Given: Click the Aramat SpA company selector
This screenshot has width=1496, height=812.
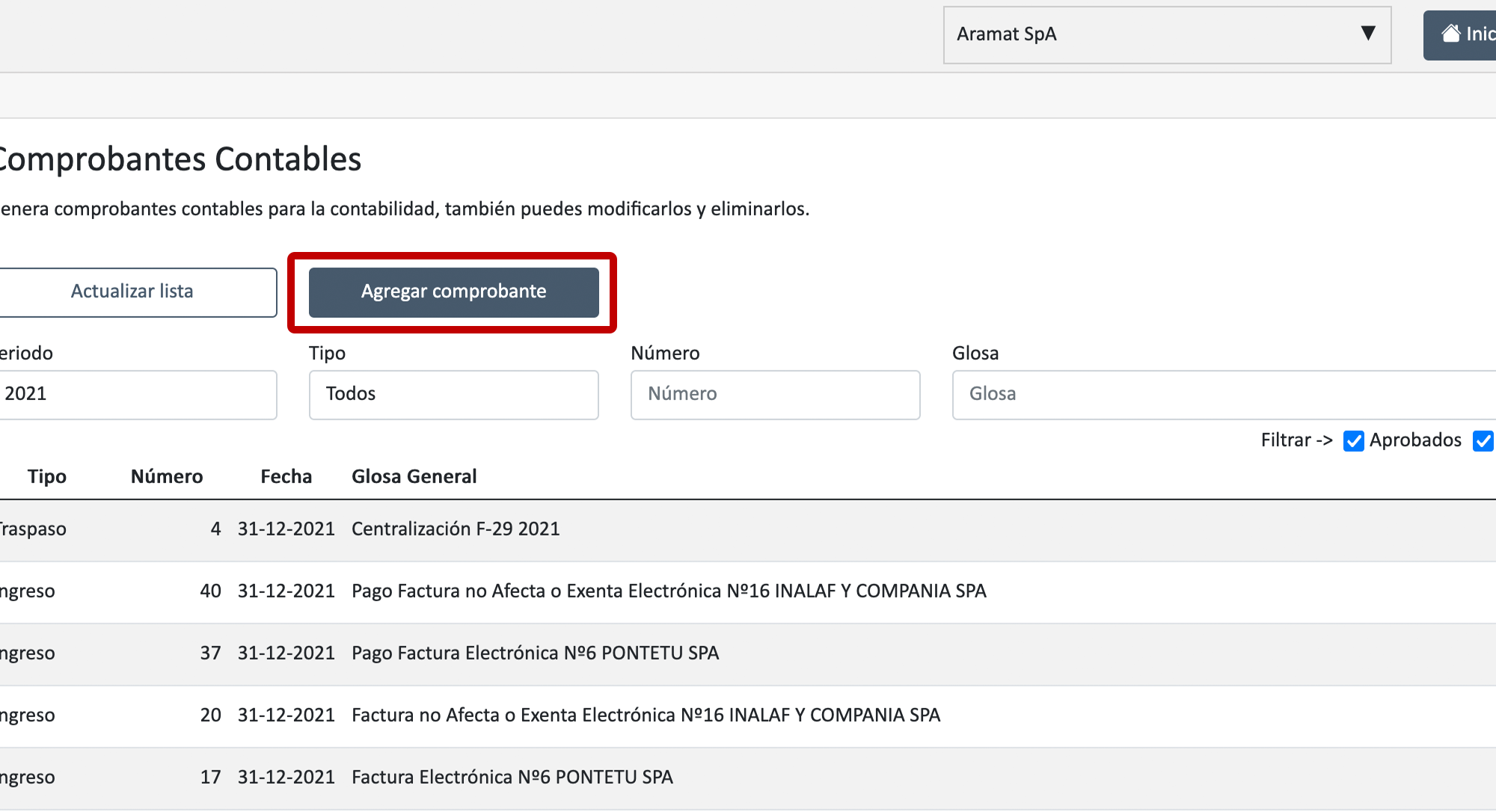Looking at the screenshot, I should (x=1152, y=34).
